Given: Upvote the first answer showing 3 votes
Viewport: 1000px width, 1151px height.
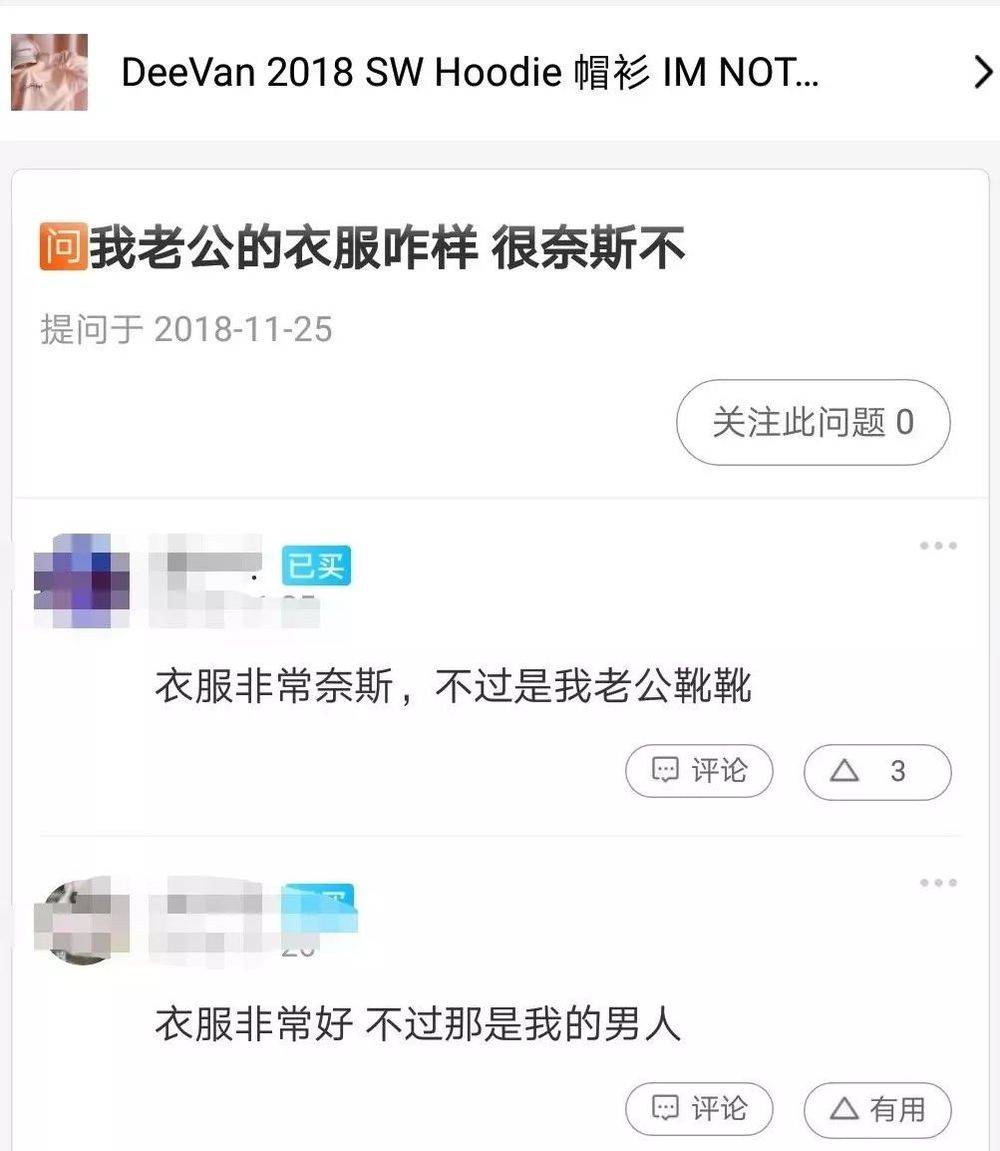Looking at the screenshot, I should pyautogui.click(x=877, y=771).
